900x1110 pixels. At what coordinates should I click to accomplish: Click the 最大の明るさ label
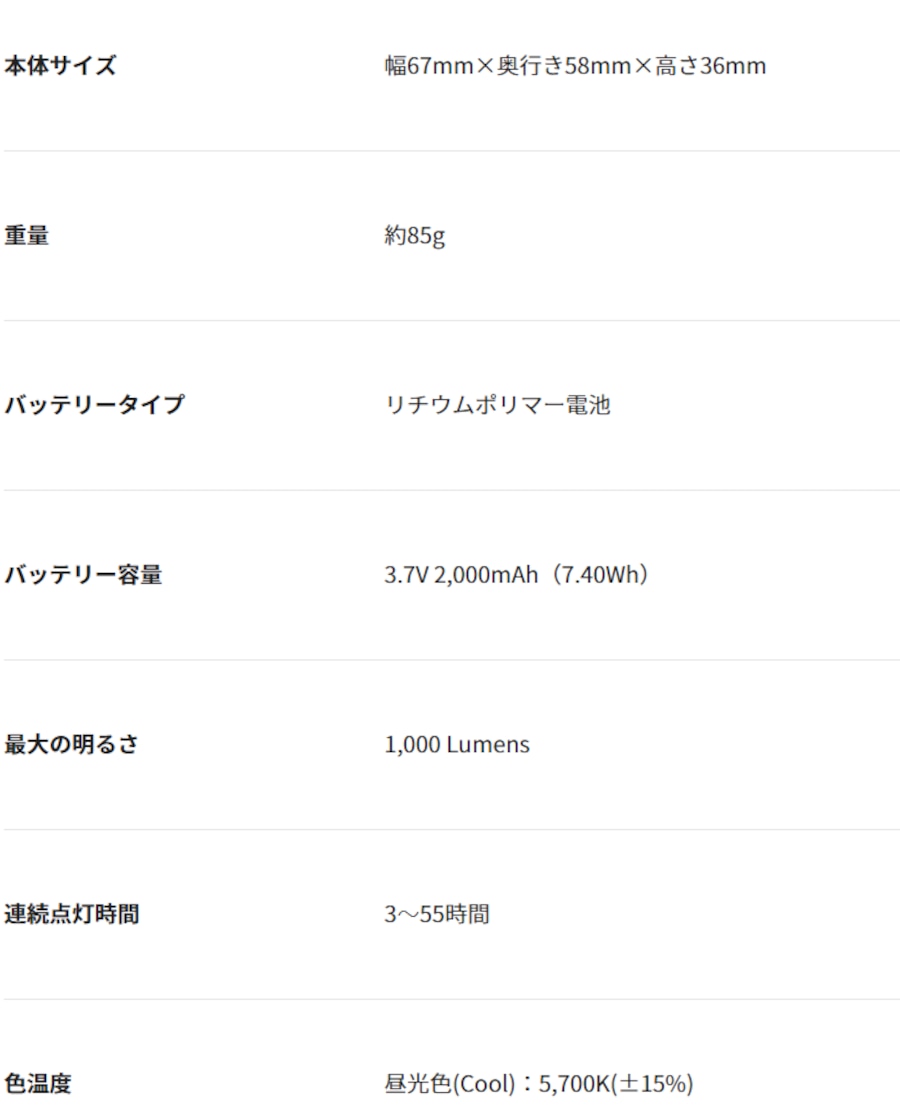coord(71,744)
